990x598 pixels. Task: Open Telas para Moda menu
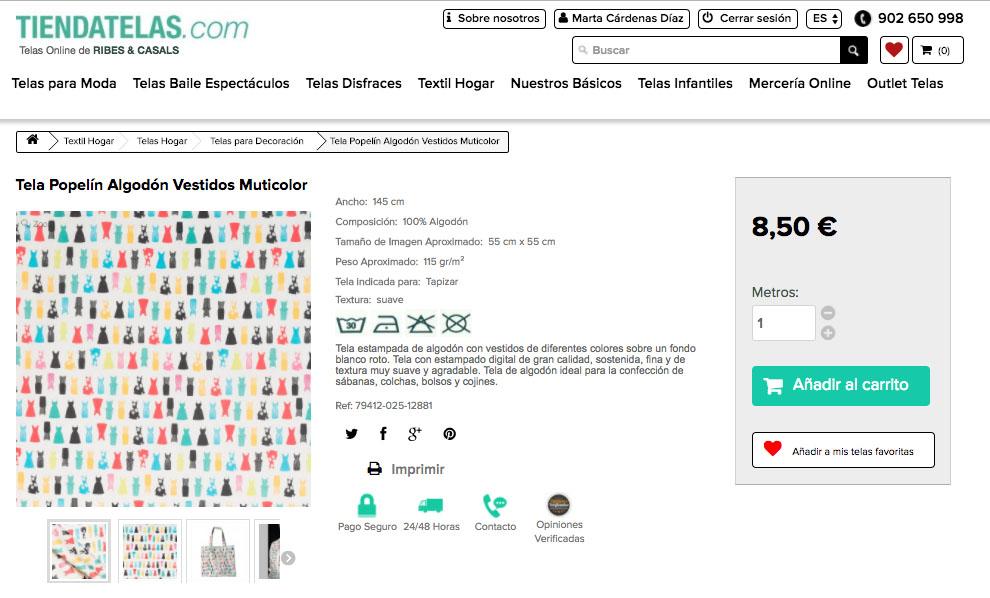coord(64,83)
